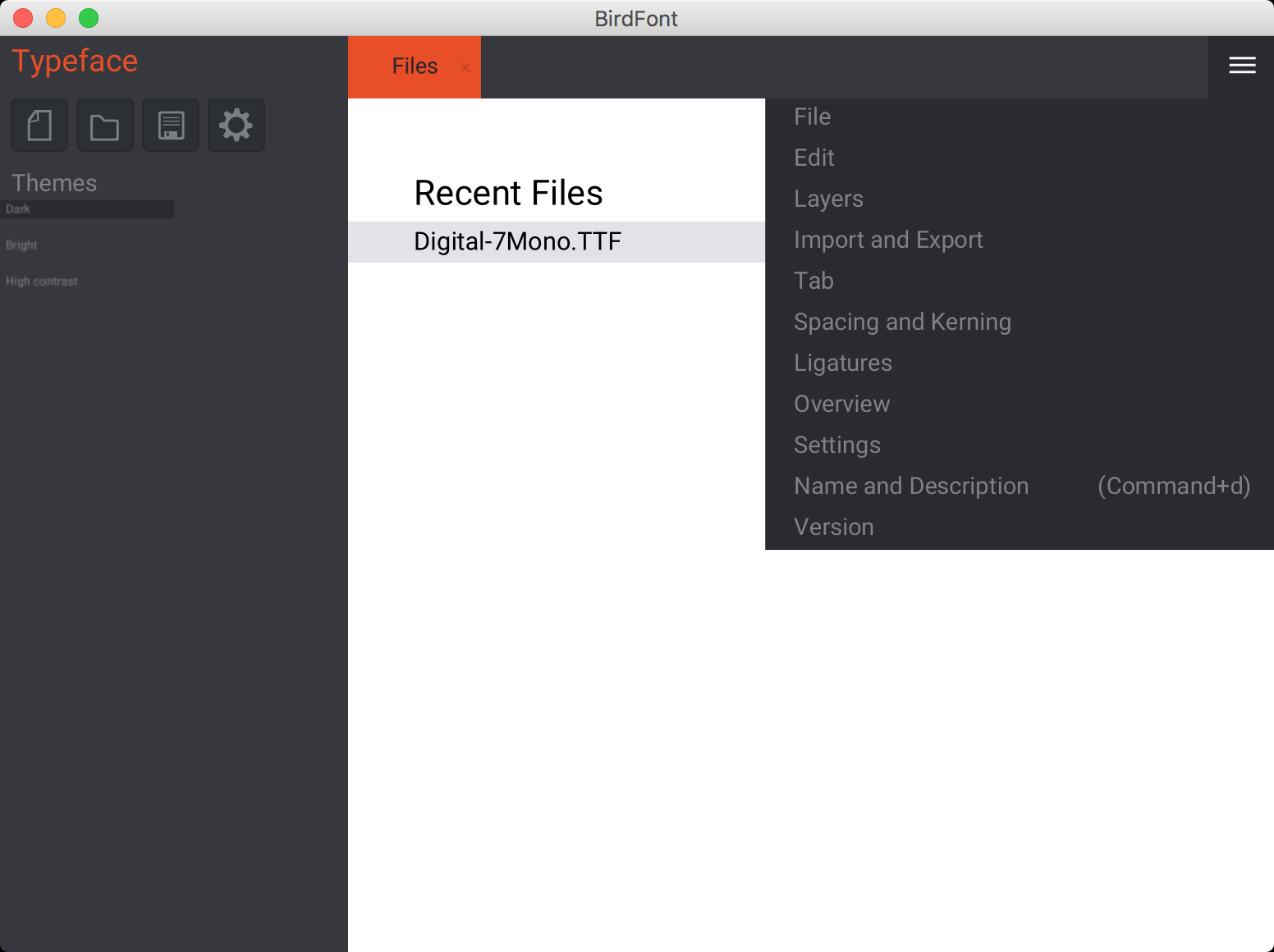The height and width of the screenshot is (952, 1274).
Task: Close the Files tab with the x
Action: [x=465, y=67]
